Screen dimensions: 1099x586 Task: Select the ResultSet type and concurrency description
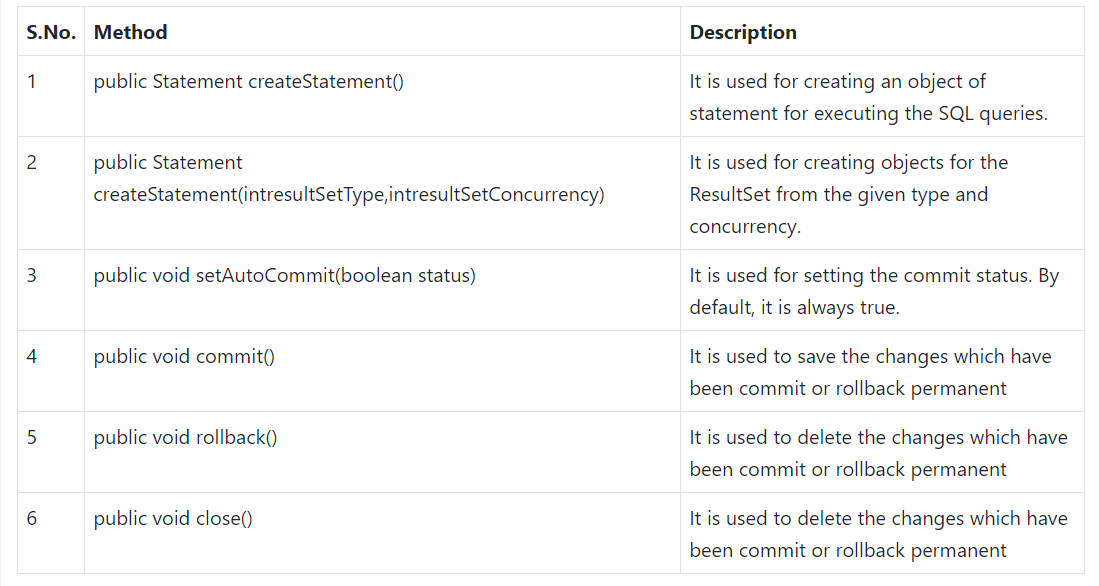click(x=848, y=194)
